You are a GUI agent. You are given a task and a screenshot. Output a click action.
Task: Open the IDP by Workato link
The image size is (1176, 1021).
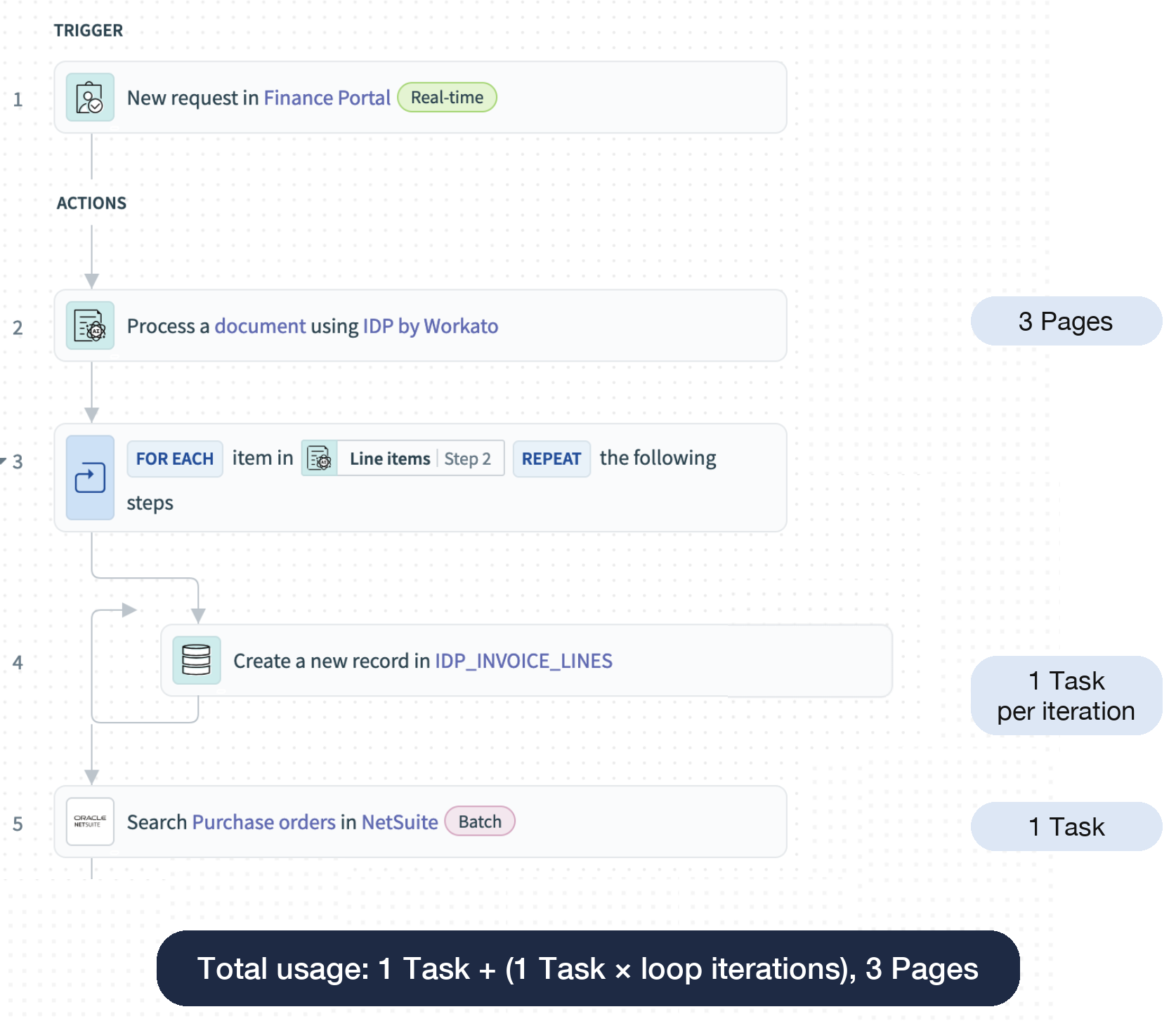click(x=430, y=326)
